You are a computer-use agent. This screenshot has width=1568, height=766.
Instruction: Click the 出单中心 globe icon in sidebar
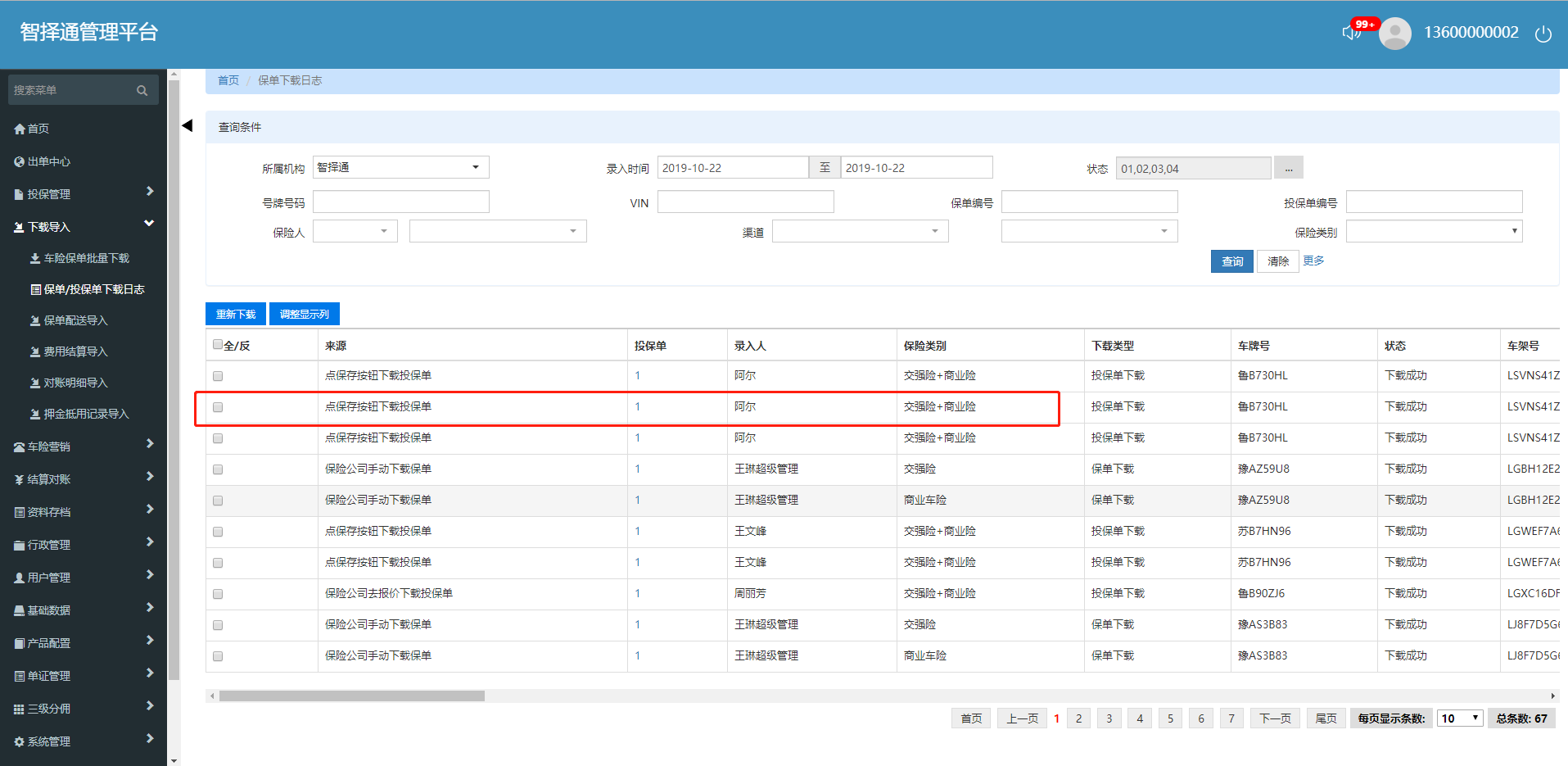20,161
